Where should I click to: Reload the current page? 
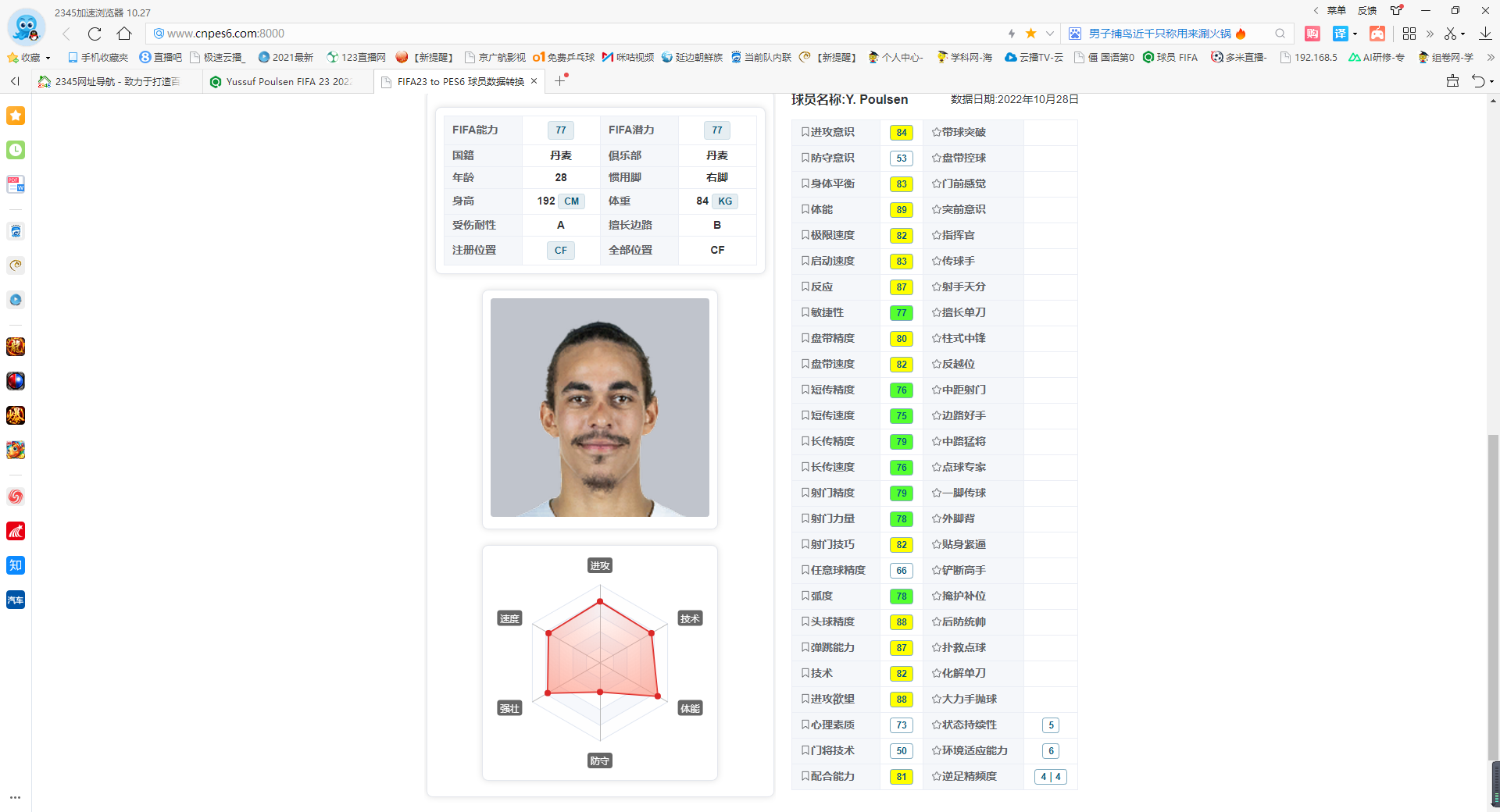coord(95,34)
